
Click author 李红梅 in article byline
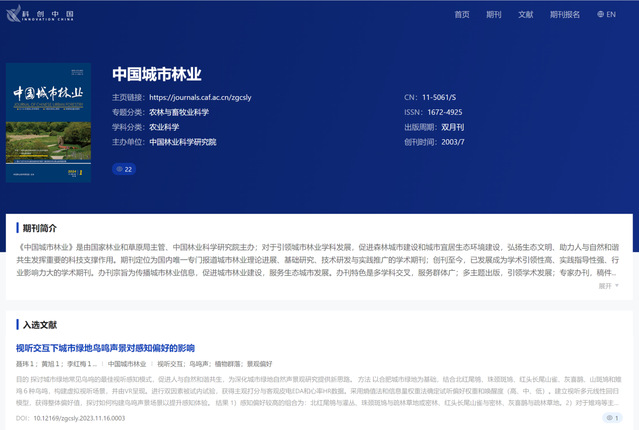pyautogui.click(x=78, y=364)
